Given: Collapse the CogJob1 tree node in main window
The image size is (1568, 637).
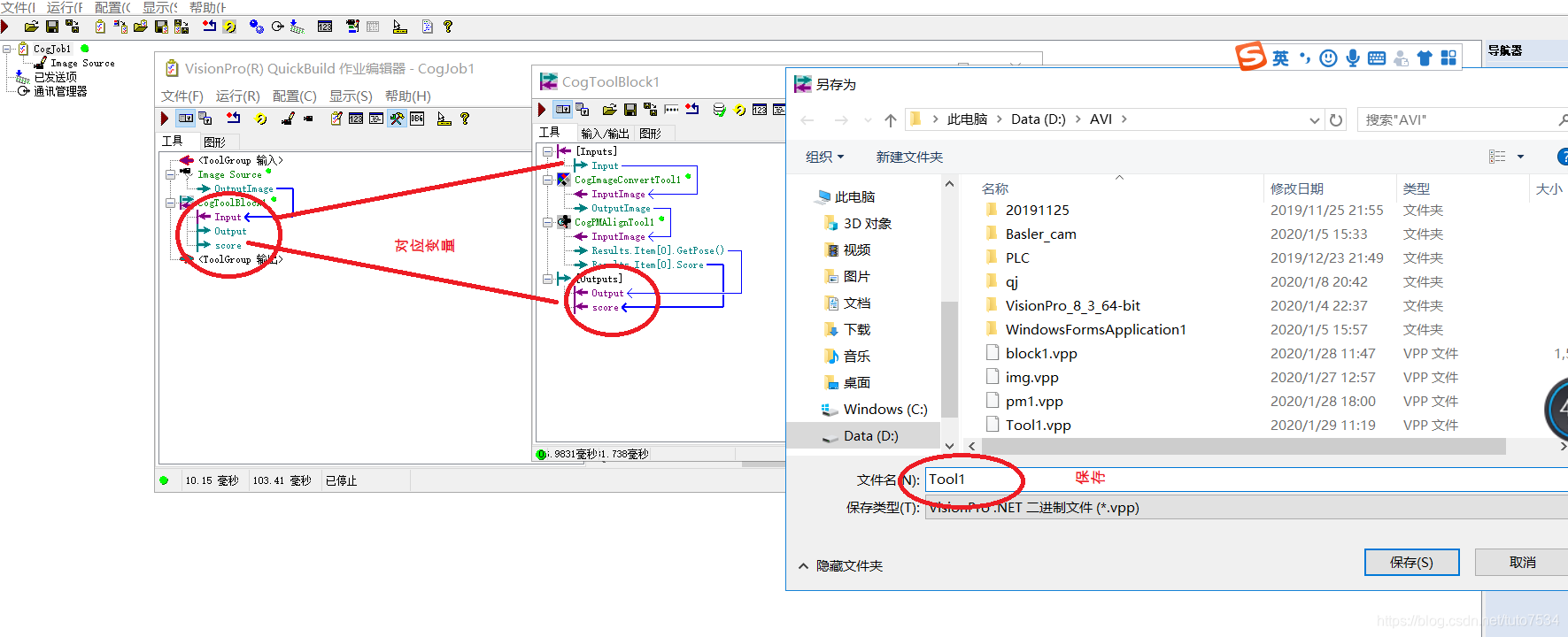Looking at the screenshot, I should point(7,49).
